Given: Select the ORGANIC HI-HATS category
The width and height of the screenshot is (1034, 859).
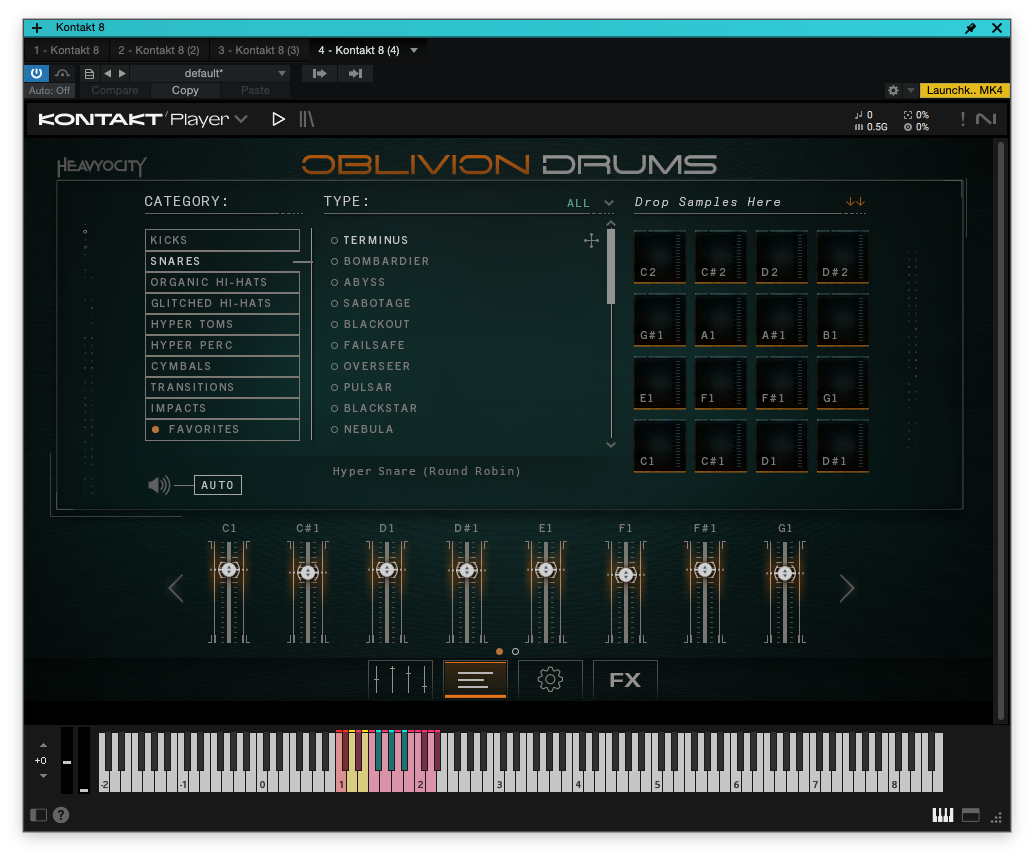Looking at the screenshot, I should pyautogui.click(x=222, y=282).
